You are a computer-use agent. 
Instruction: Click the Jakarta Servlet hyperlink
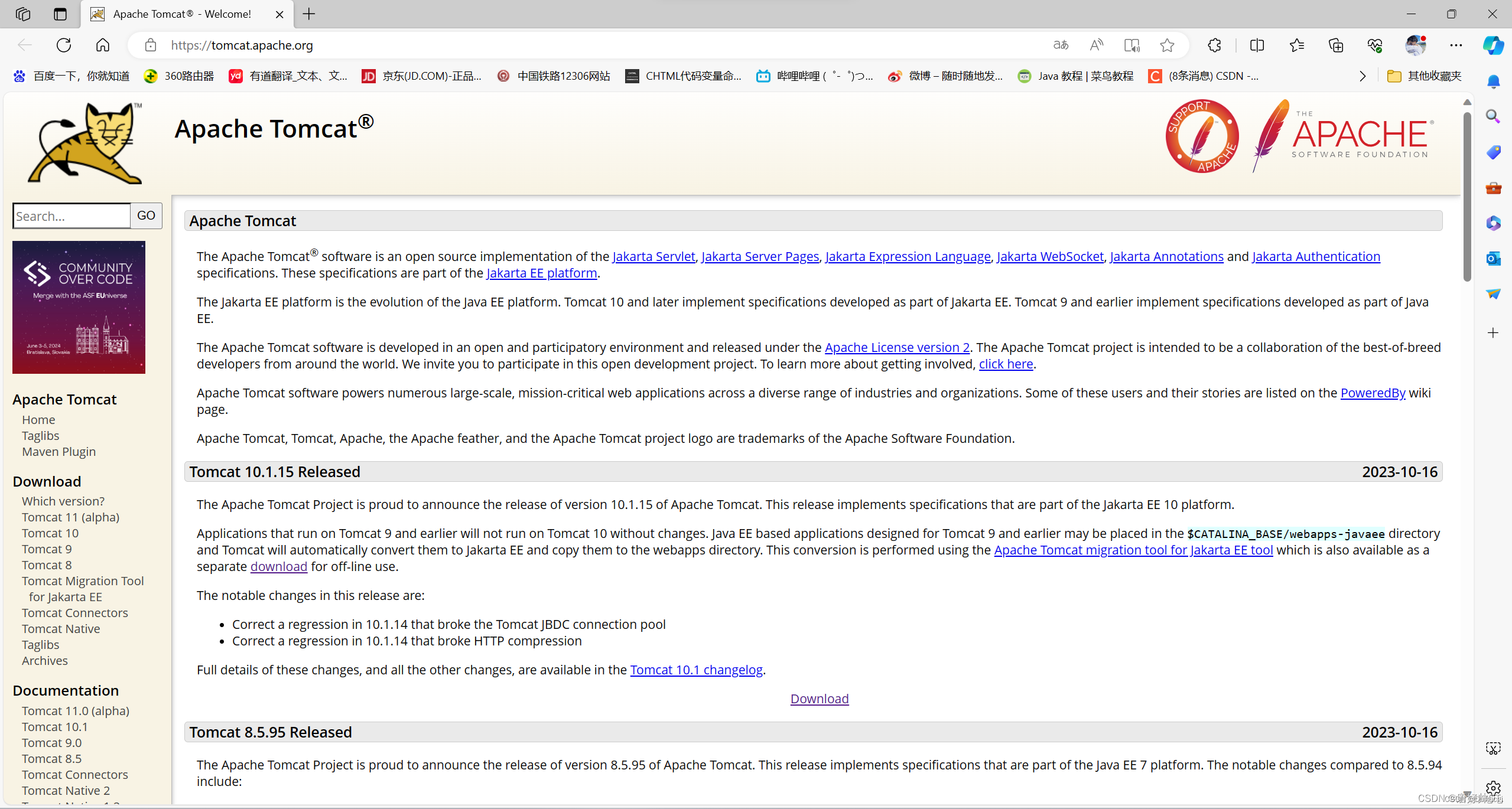(653, 256)
